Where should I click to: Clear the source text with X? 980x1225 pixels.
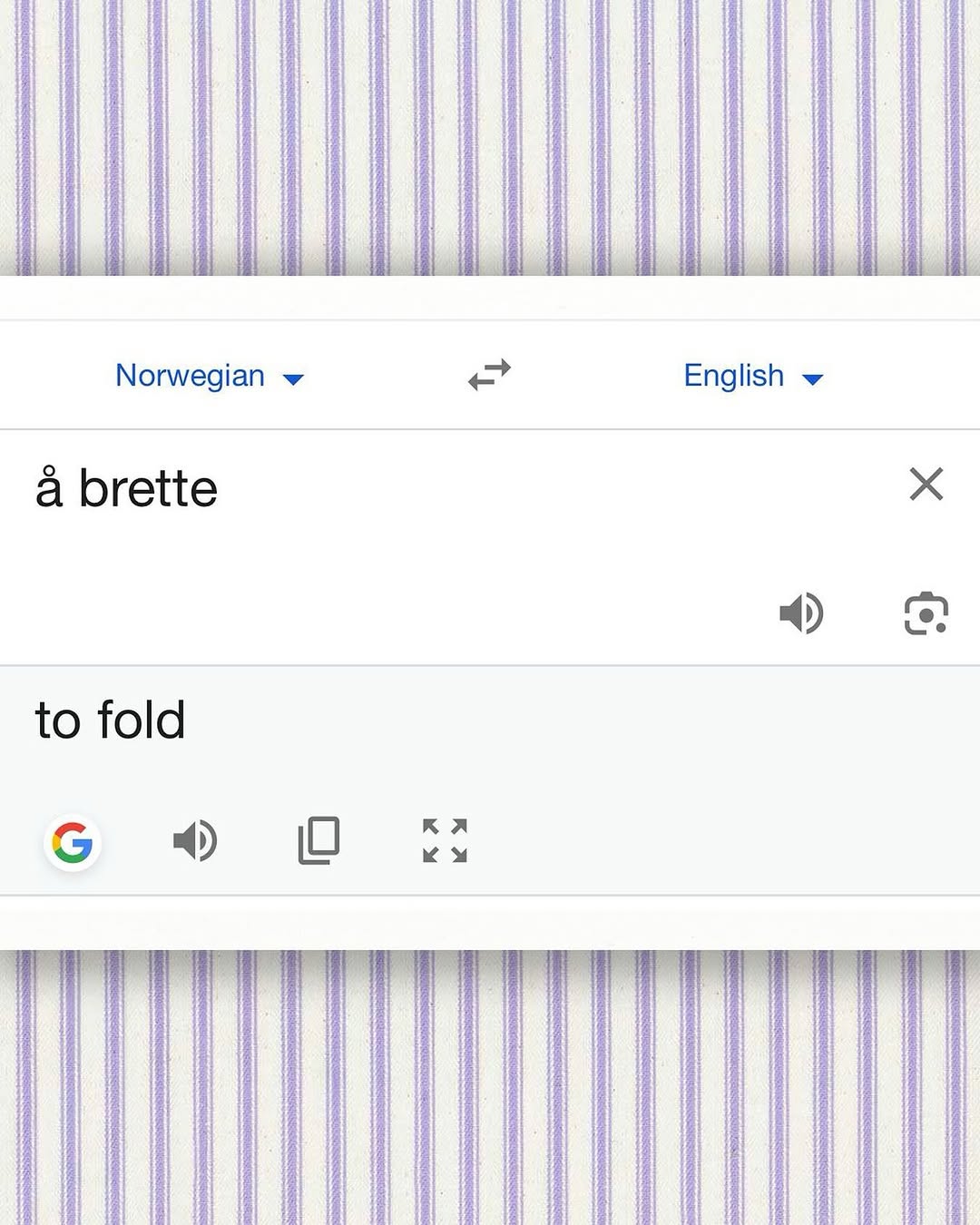926,484
